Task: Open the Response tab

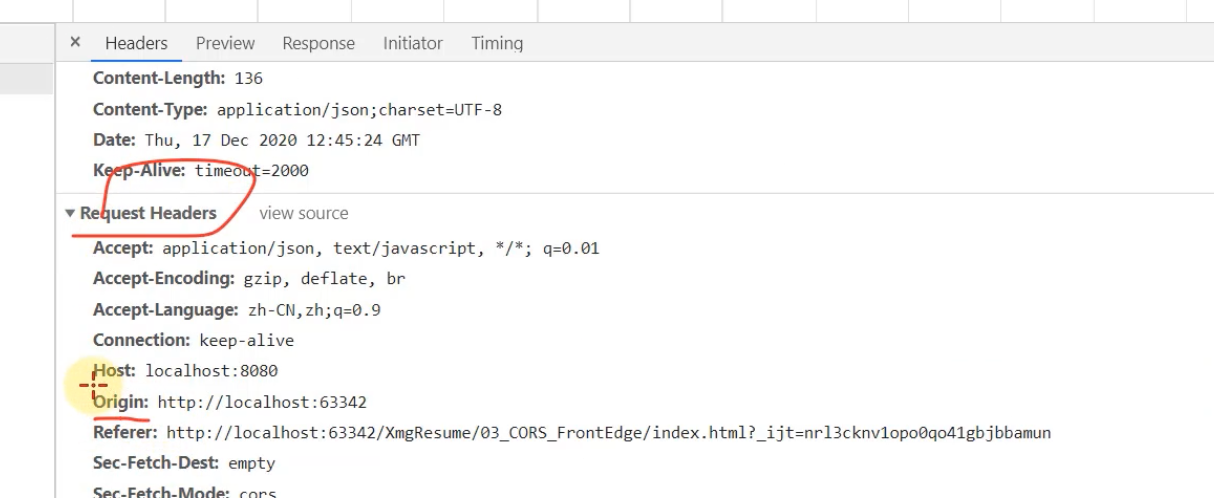Action: click(x=318, y=43)
